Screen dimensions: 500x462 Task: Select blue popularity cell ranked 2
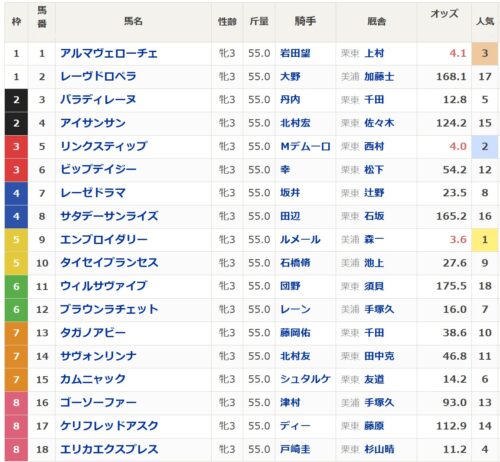pyautogui.click(x=485, y=147)
